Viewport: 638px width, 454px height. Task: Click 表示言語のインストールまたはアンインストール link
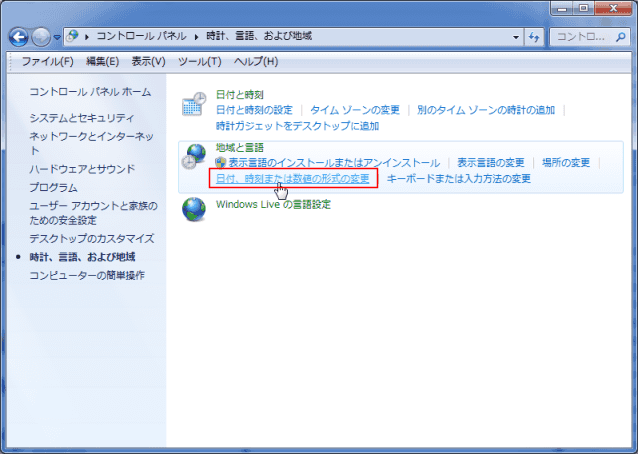(x=334, y=163)
